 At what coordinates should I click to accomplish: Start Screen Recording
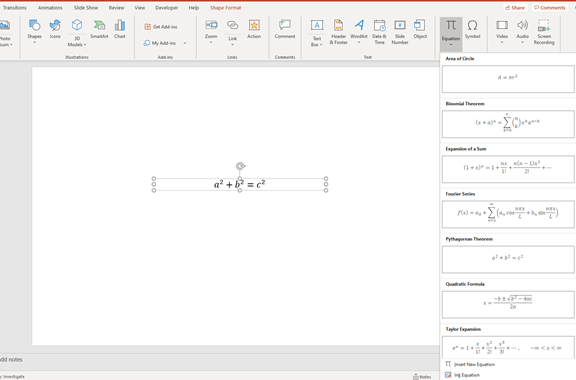(544, 32)
